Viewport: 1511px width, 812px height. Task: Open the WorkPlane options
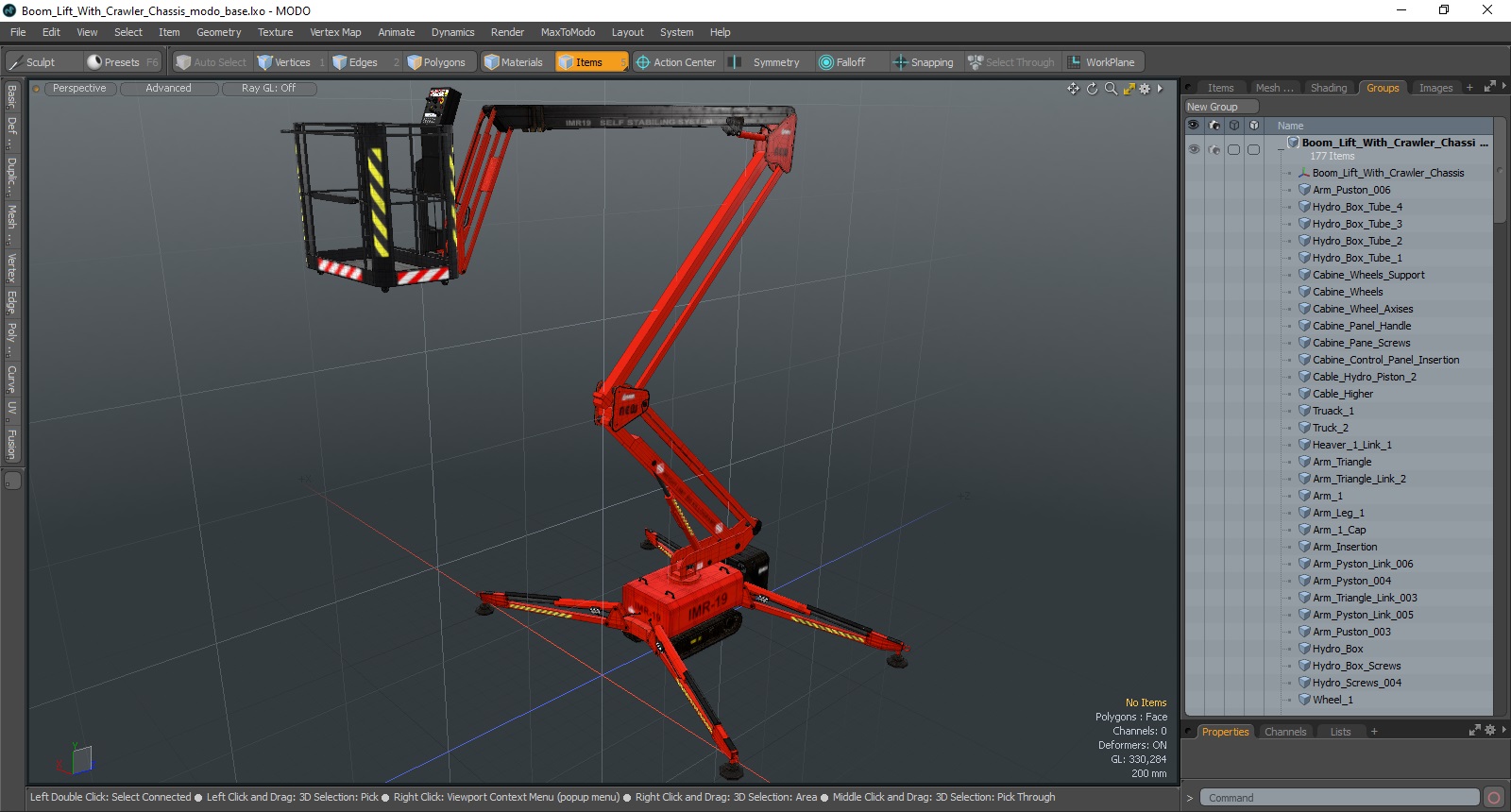click(1103, 62)
